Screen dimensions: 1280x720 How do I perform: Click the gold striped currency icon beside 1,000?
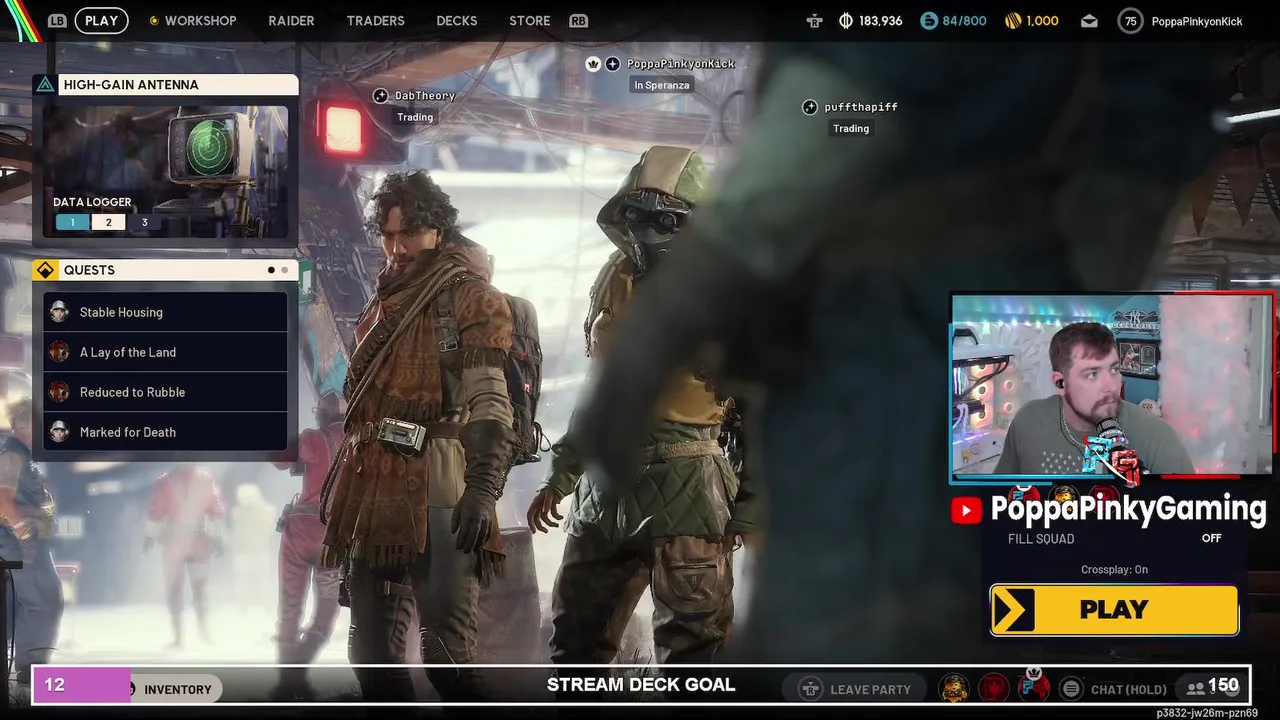coord(1013,21)
